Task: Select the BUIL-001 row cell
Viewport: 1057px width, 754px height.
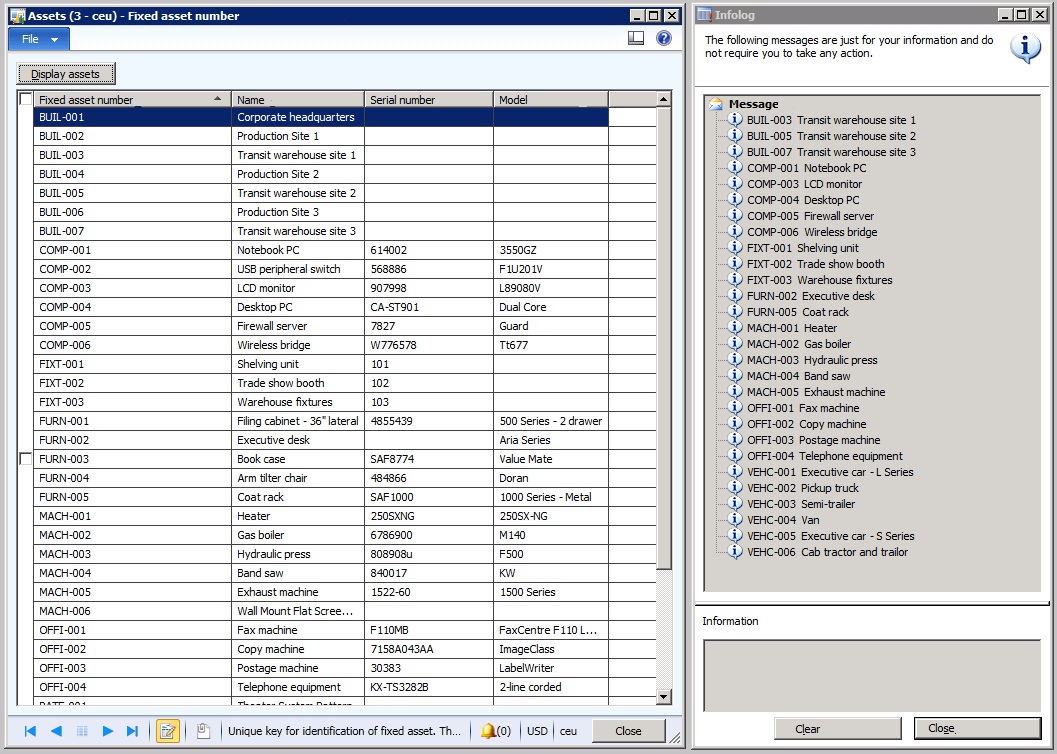Action: pyautogui.click(x=132, y=117)
